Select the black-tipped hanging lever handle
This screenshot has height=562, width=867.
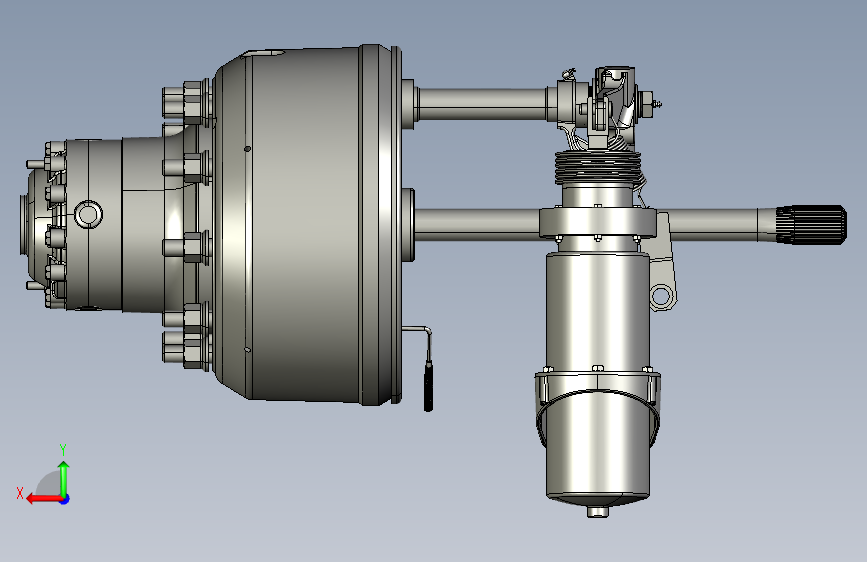[428, 385]
